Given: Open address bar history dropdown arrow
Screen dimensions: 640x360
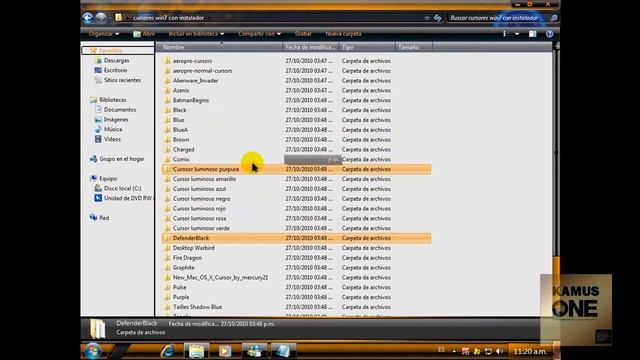Looking at the screenshot, I should click(427, 18).
